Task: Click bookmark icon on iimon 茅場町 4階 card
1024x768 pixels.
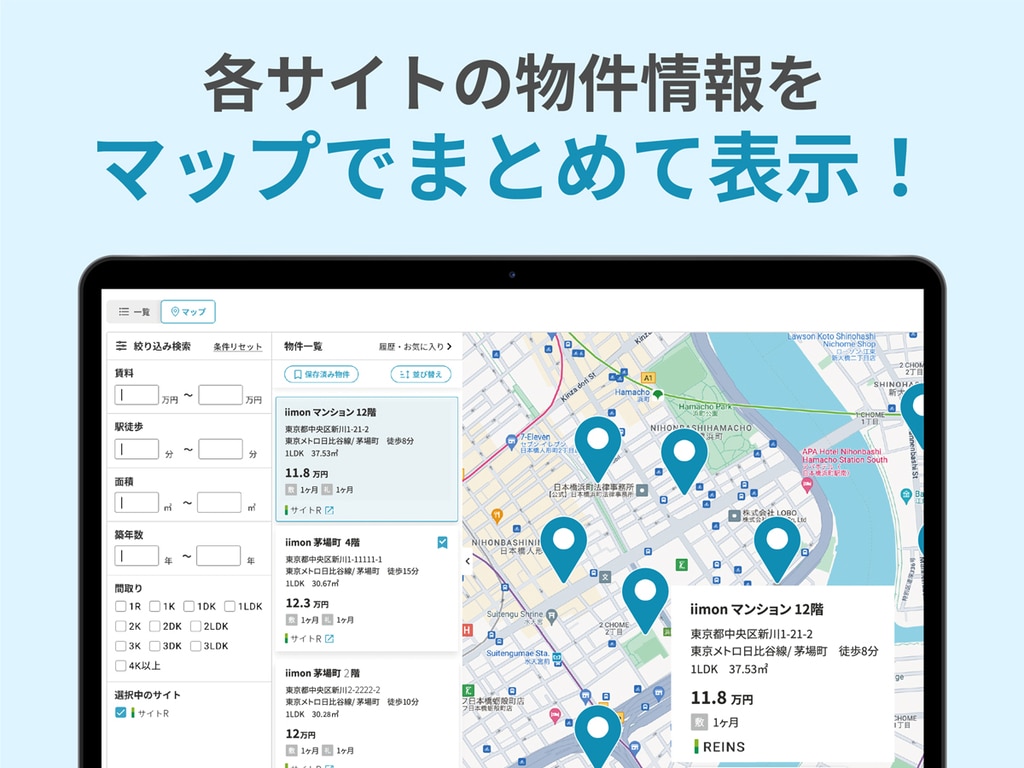Action: (443, 543)
